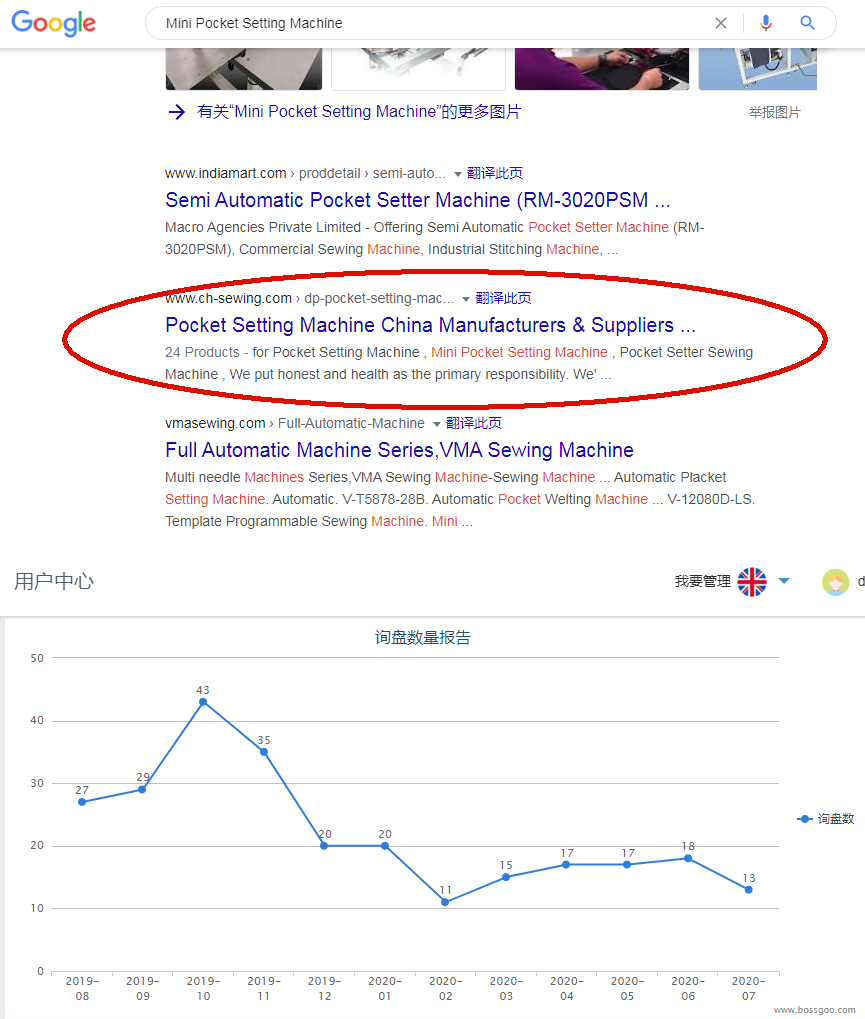865x1019 pixels.
Task: Click the Google logo
Action: [x=53, y=24]
